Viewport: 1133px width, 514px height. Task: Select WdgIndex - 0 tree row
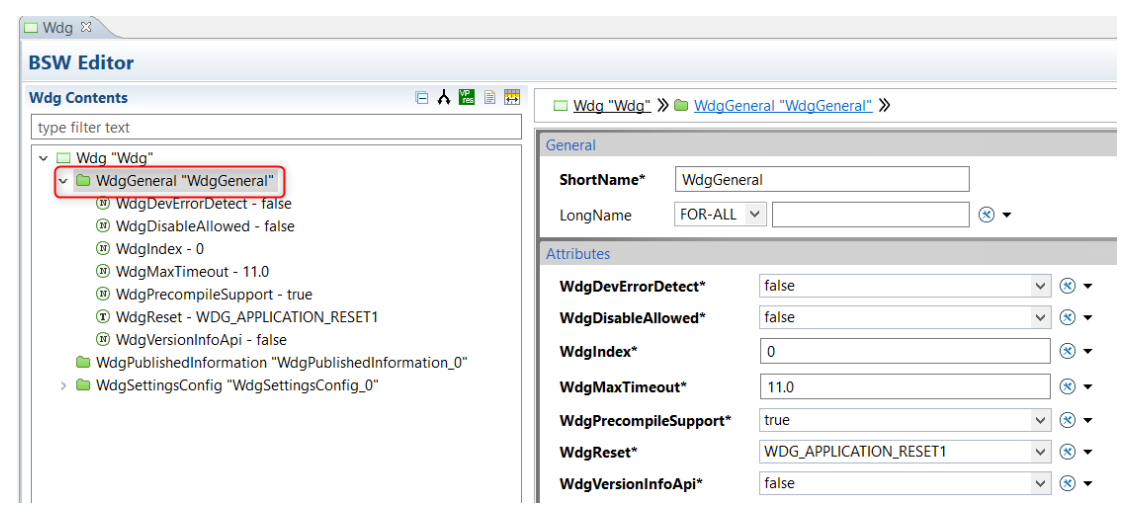click(159, 249)
